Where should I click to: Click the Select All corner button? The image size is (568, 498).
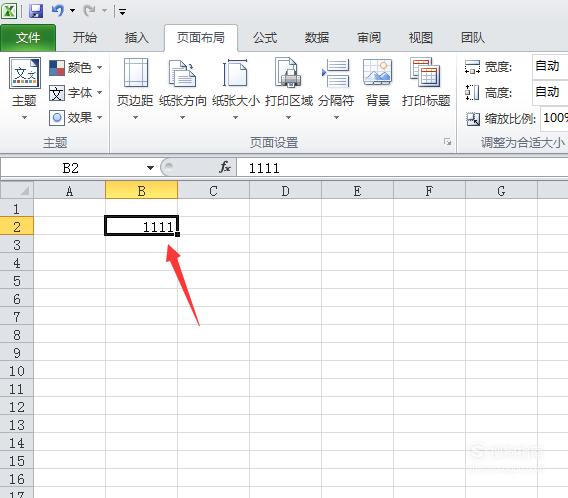(17, 190)
